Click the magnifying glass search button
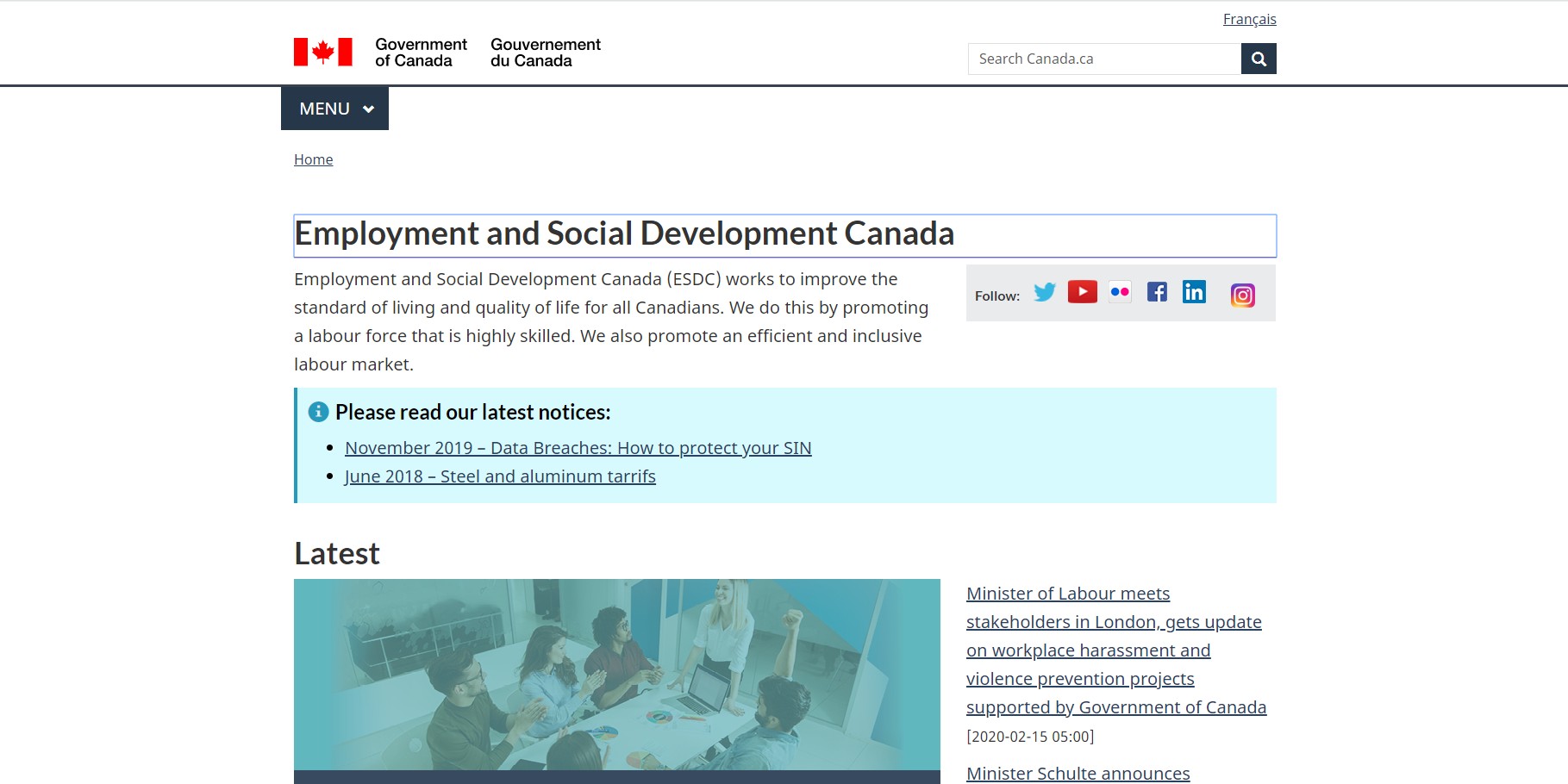The image size is (1568, 784). coord(1259,59)
